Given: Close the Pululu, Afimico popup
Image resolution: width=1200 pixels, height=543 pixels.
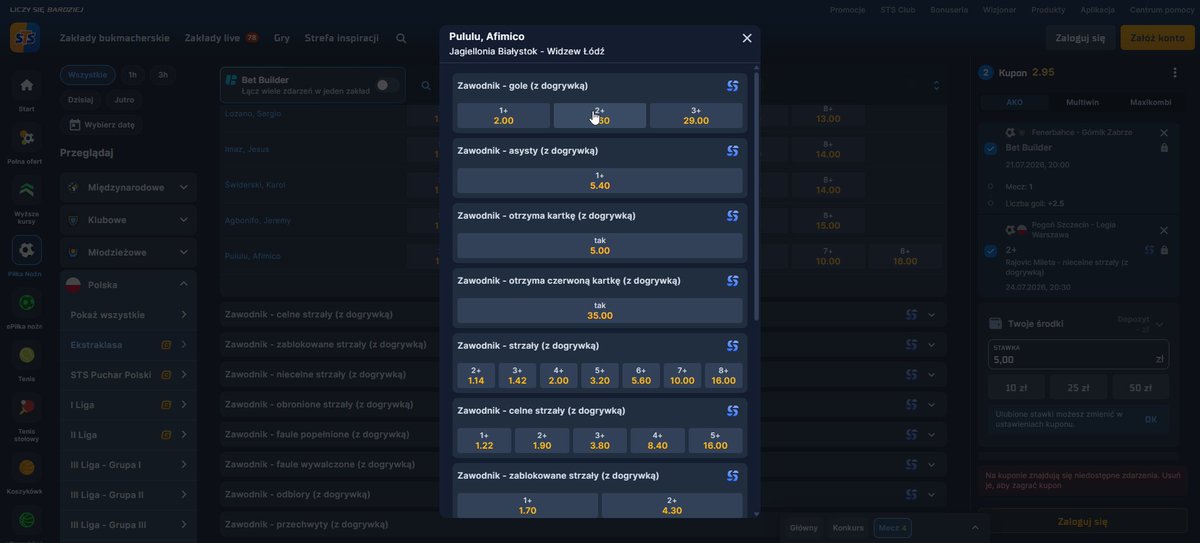Looking at the screenshot, I should click(x=747, y=38).
